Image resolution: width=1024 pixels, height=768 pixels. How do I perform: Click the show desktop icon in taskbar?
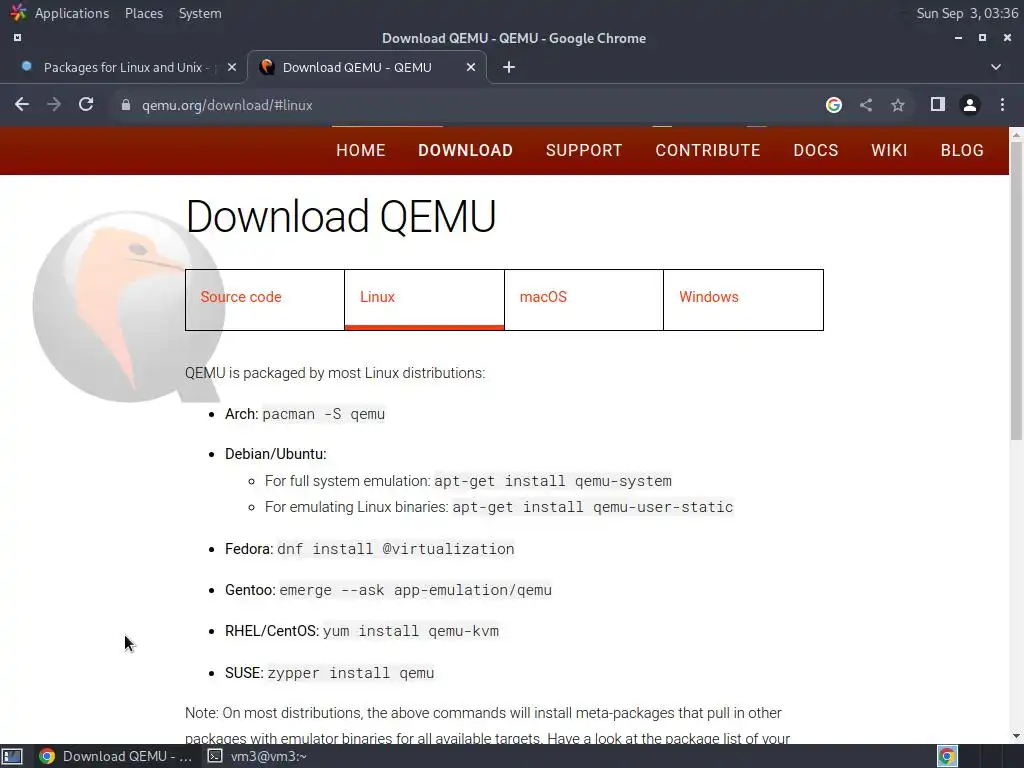[12, 756]
